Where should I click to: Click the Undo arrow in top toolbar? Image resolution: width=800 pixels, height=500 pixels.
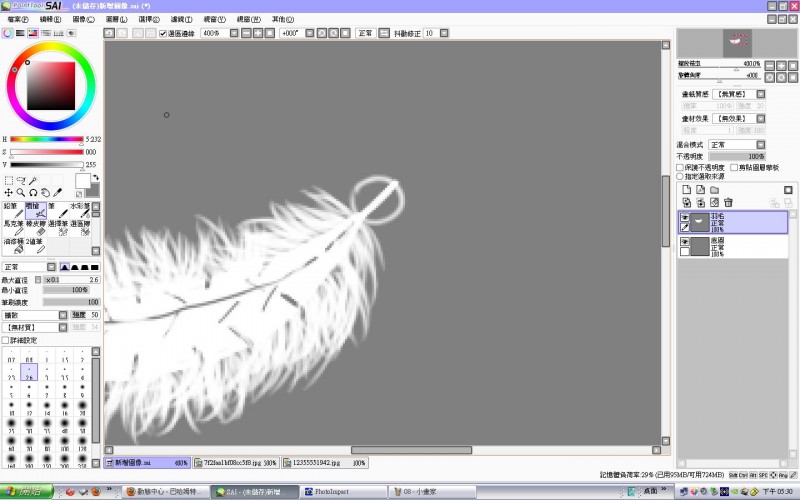[x=109, y=33]
